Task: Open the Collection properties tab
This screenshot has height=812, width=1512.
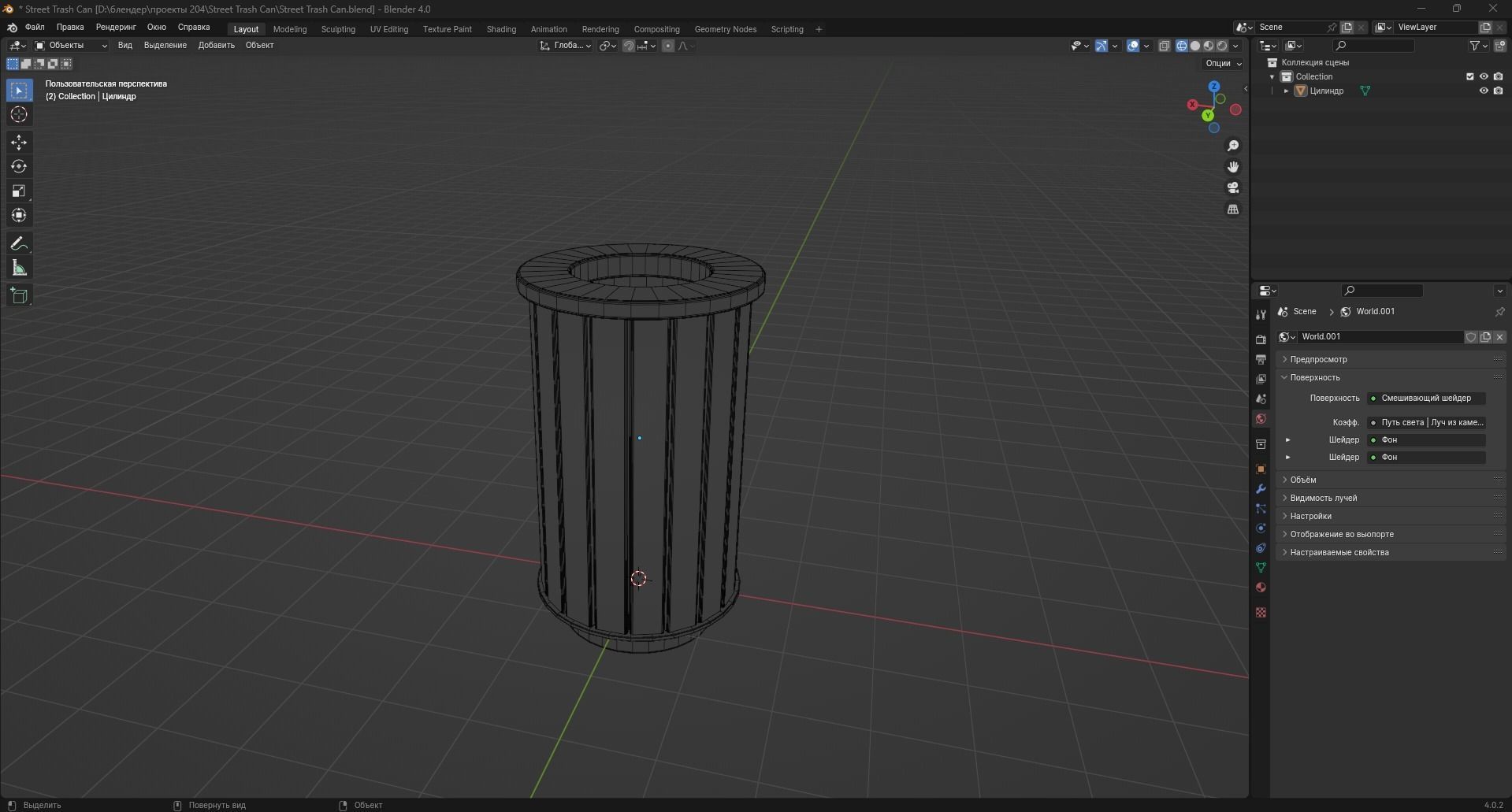Action: [x=1261, y=444]
